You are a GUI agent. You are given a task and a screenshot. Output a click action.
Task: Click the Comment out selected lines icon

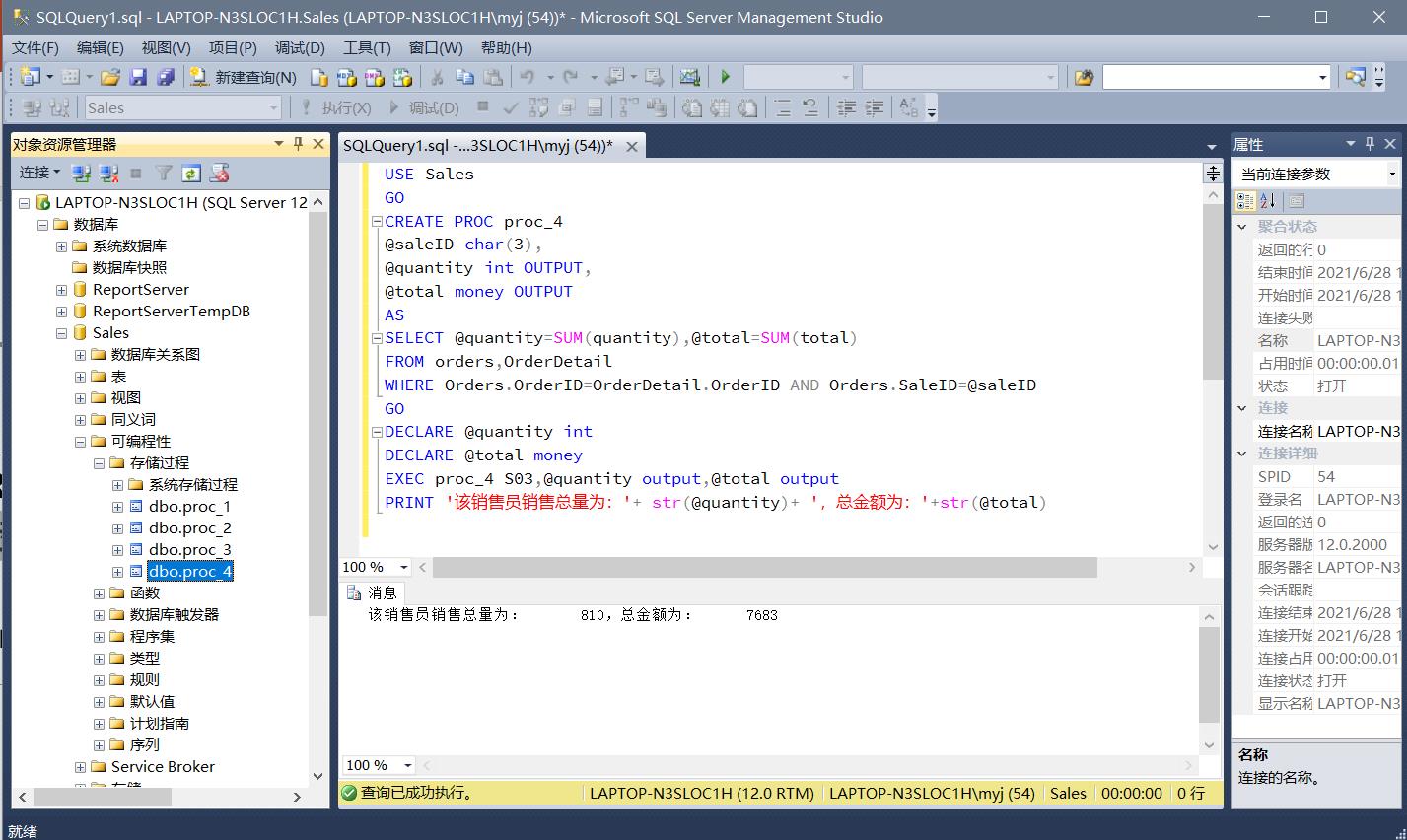tap(782, 107)
